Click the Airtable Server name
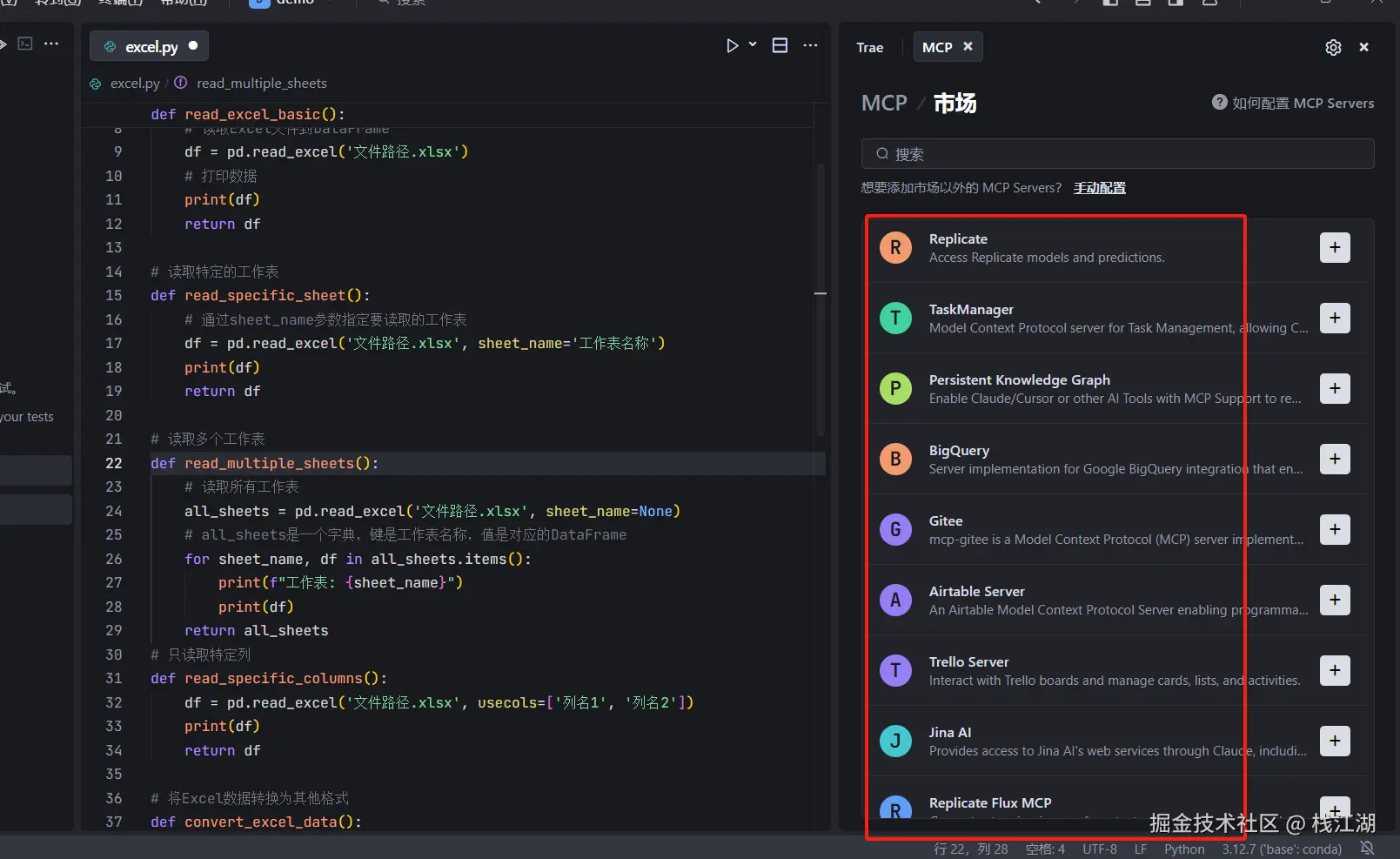The height and width of the screenshot is (859, 1400). (976, 591)
